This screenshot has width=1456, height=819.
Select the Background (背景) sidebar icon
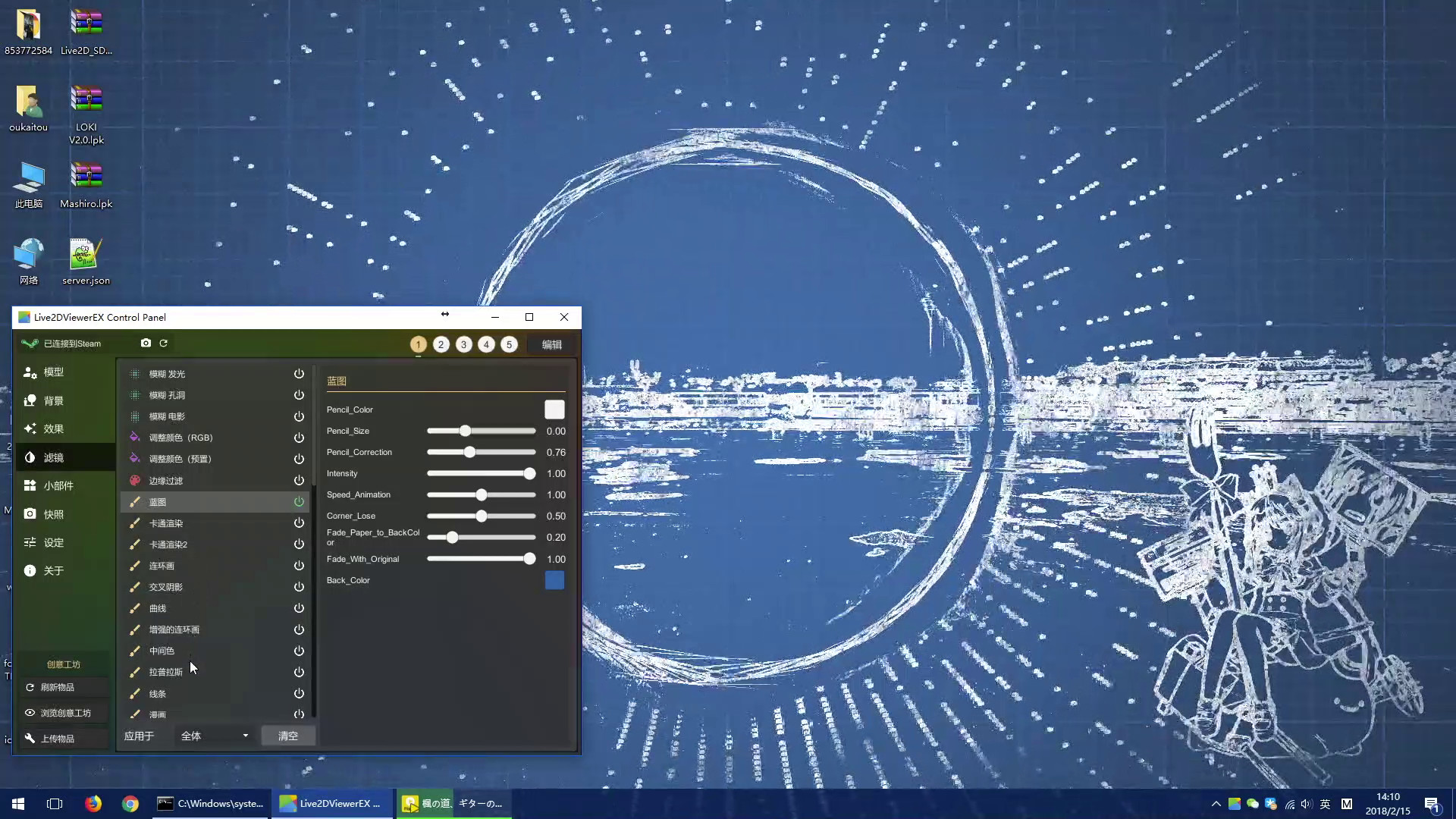click(x=53, y=400)
